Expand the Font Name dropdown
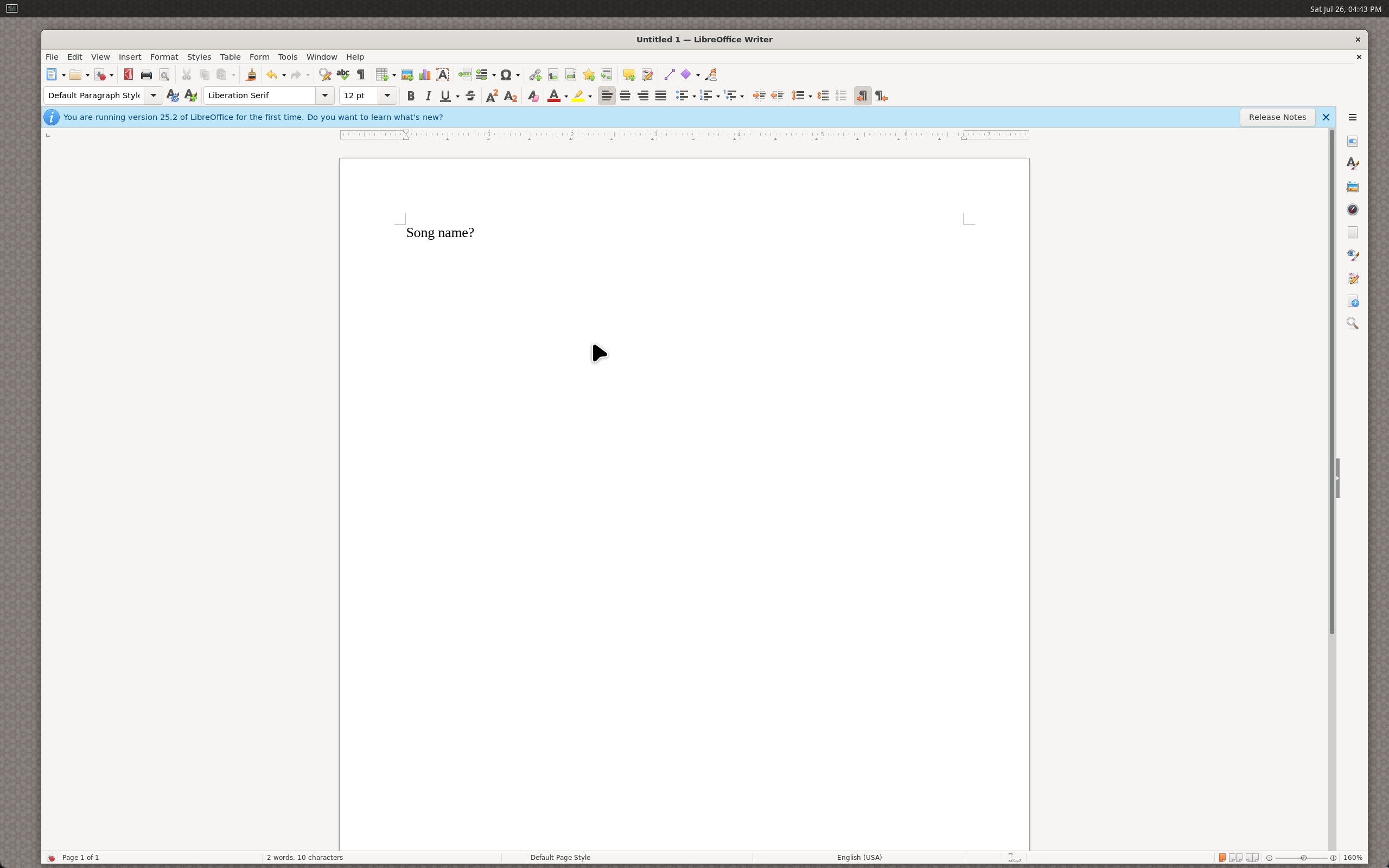 point(325,96)
